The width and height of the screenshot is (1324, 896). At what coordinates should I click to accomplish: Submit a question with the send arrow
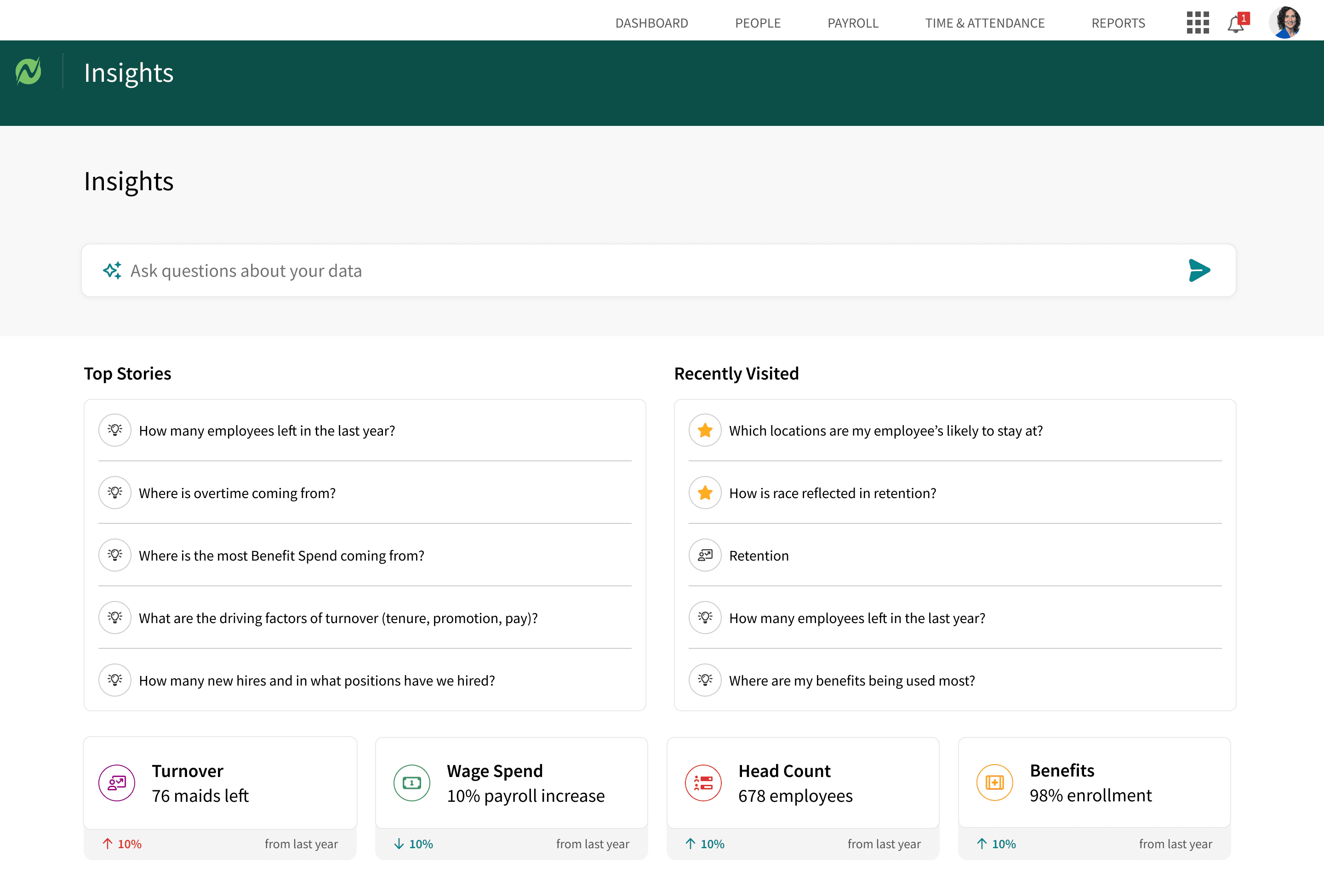click(1199, 270)
